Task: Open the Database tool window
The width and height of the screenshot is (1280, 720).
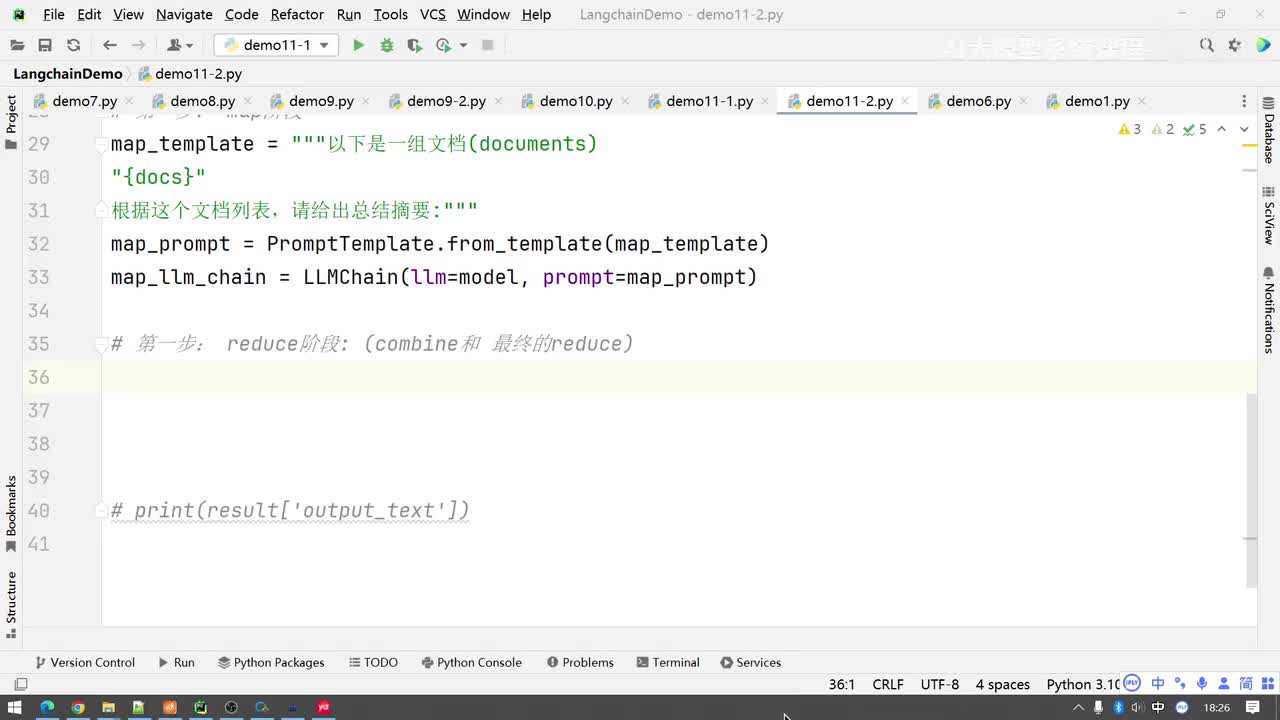Action: [x=1268, y=132]
